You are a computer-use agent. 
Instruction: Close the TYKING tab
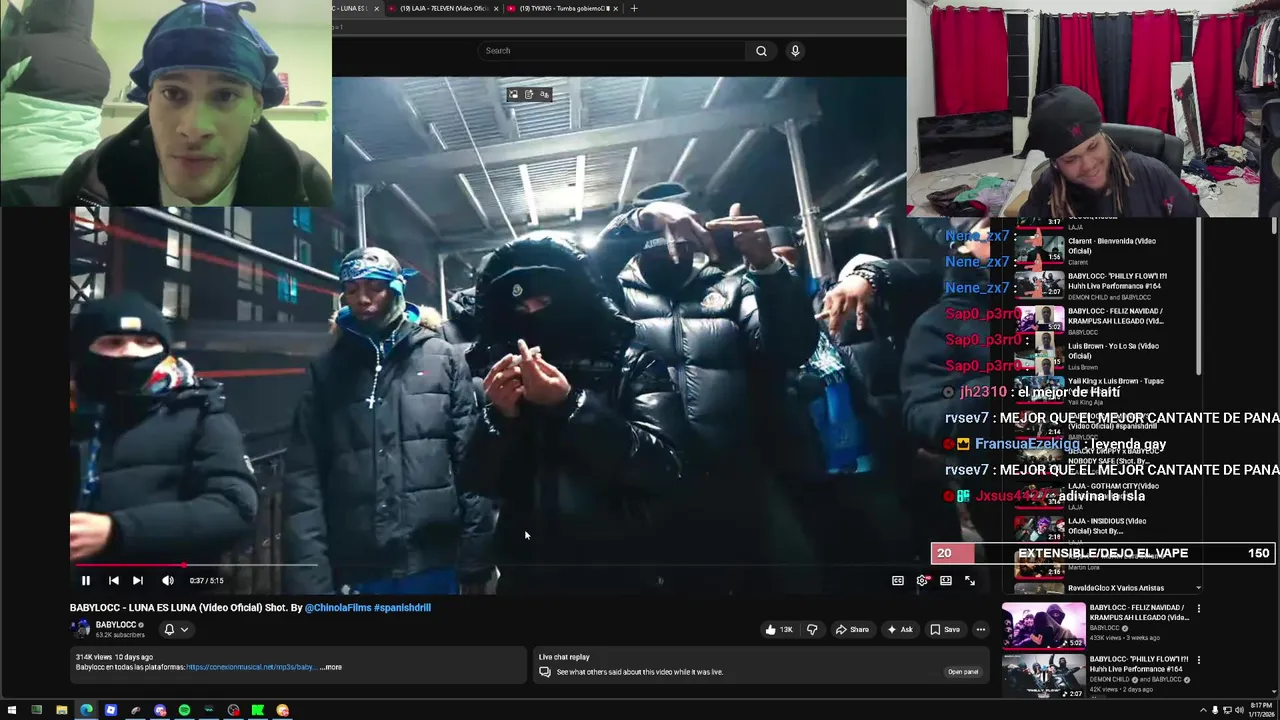coord(615,8)
